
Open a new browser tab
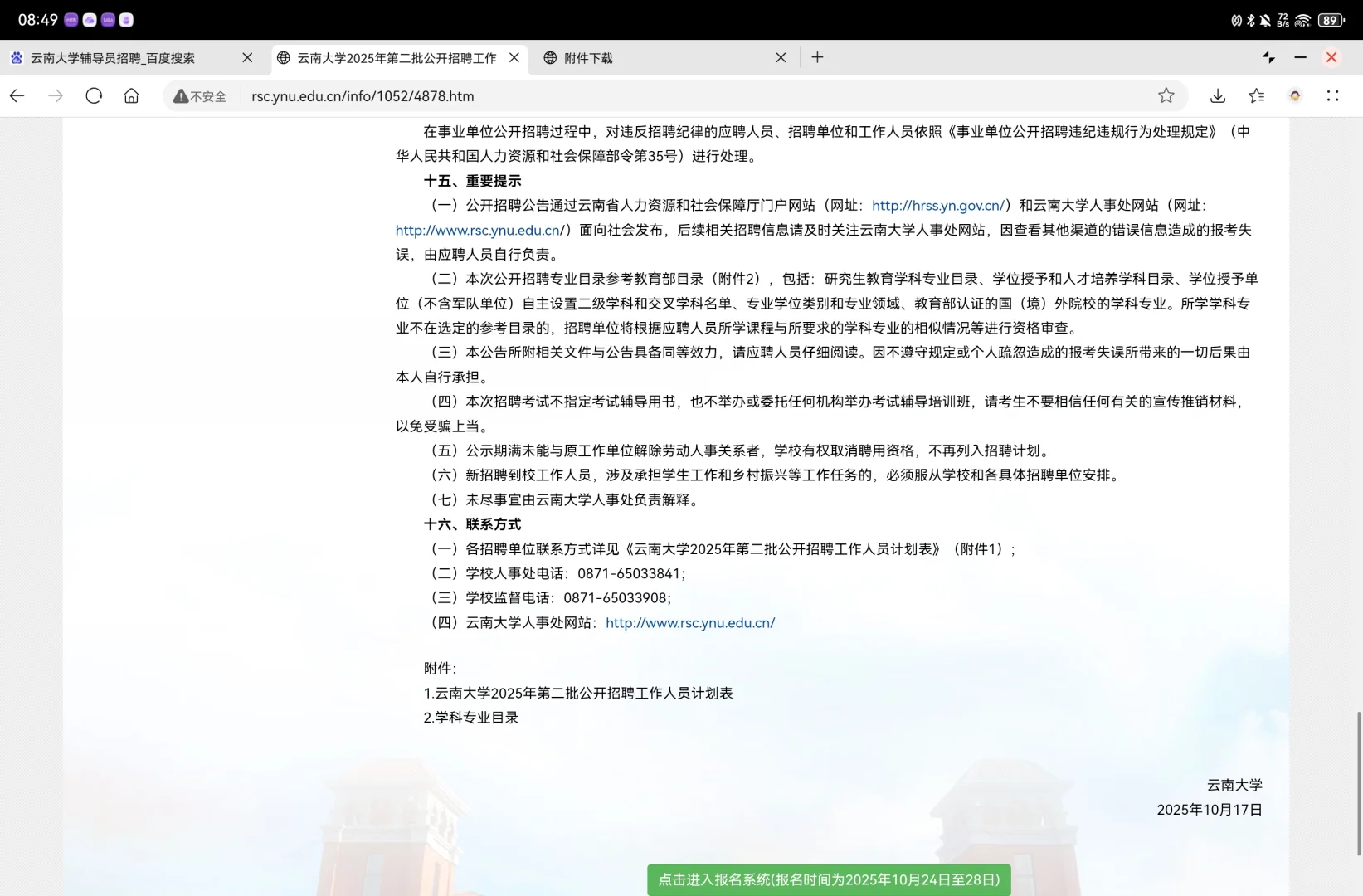click(817, 57)
